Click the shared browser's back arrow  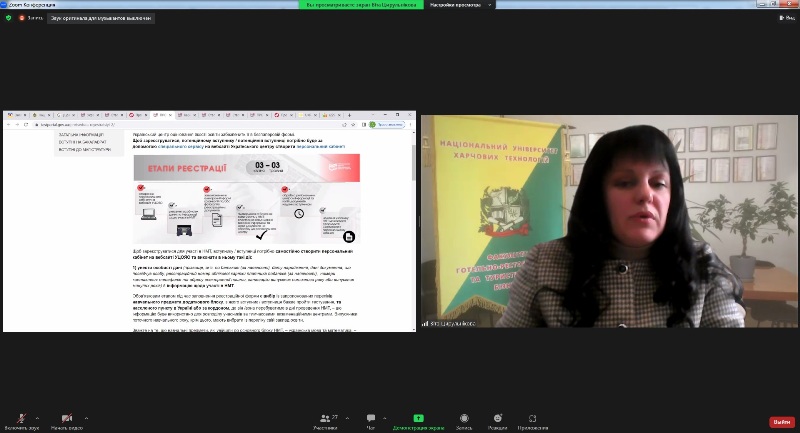tap(9, 124)
